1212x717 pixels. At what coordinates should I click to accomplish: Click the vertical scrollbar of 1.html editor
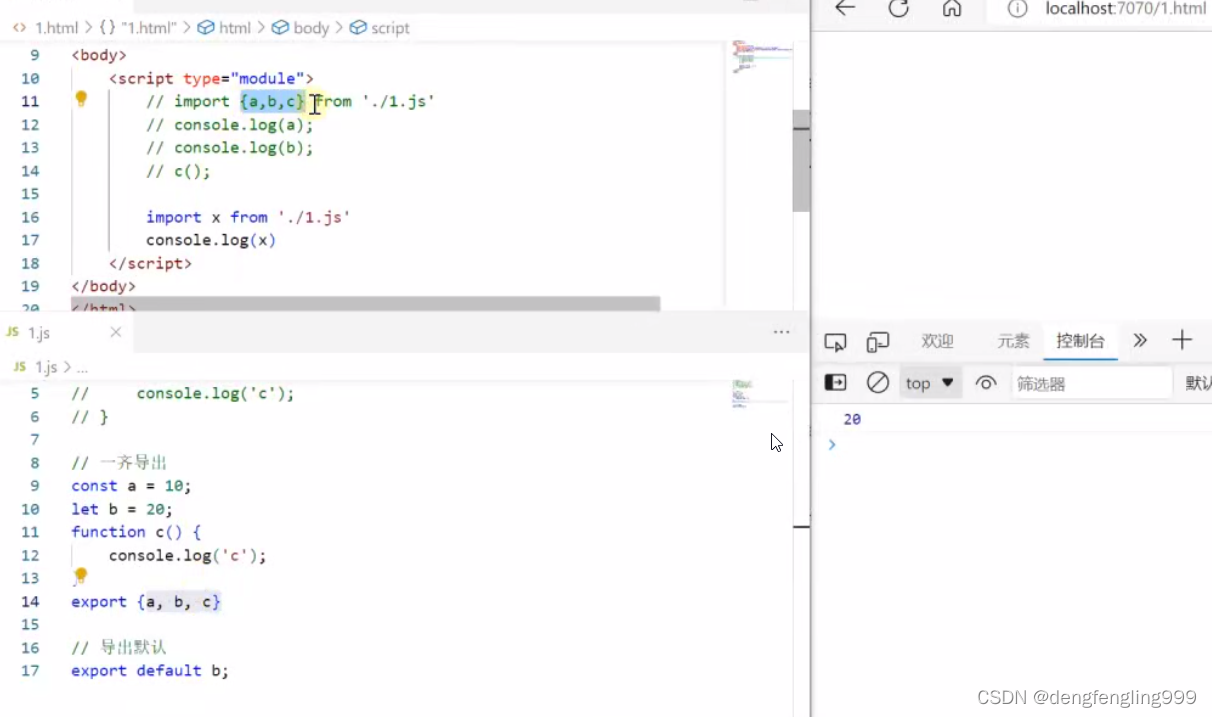801,160
